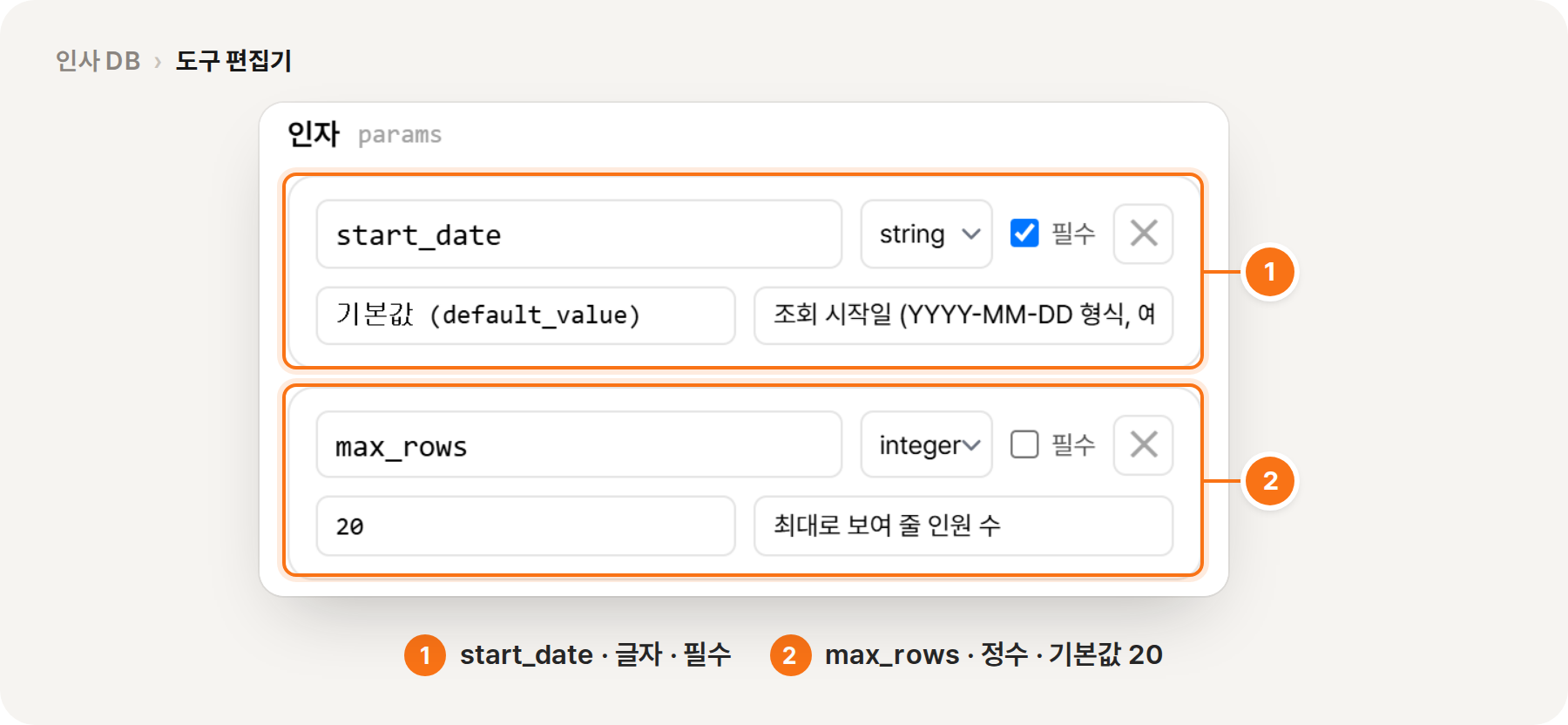Enable 필수 checkbox for max_rows

(x=1024, y=444)
